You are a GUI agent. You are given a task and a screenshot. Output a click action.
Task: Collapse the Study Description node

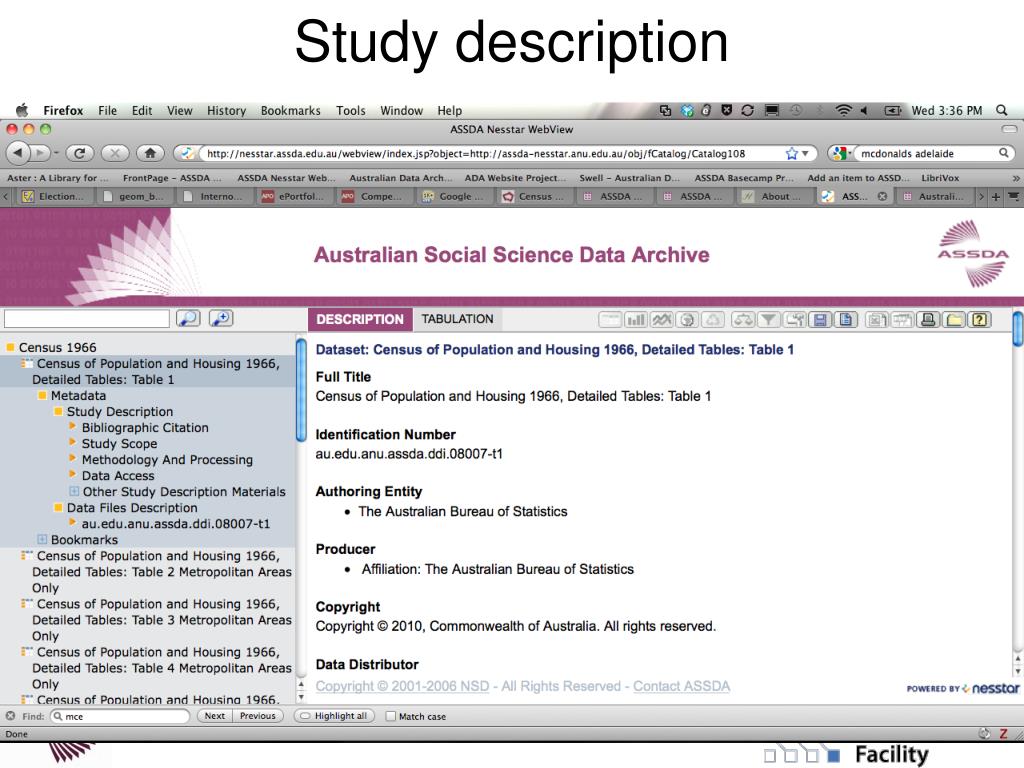(58, 411)
